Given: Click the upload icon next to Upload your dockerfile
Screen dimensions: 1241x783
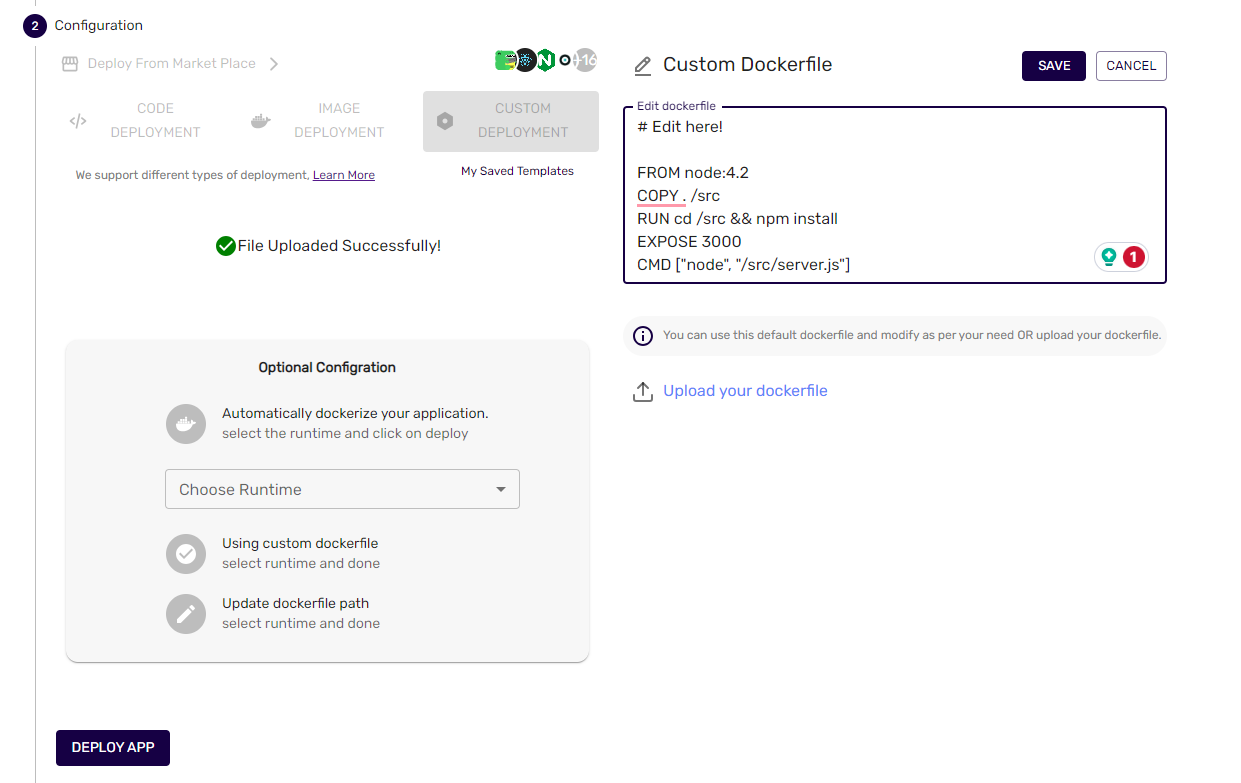Looking at the screenshot, I should [x=643, y=391].
